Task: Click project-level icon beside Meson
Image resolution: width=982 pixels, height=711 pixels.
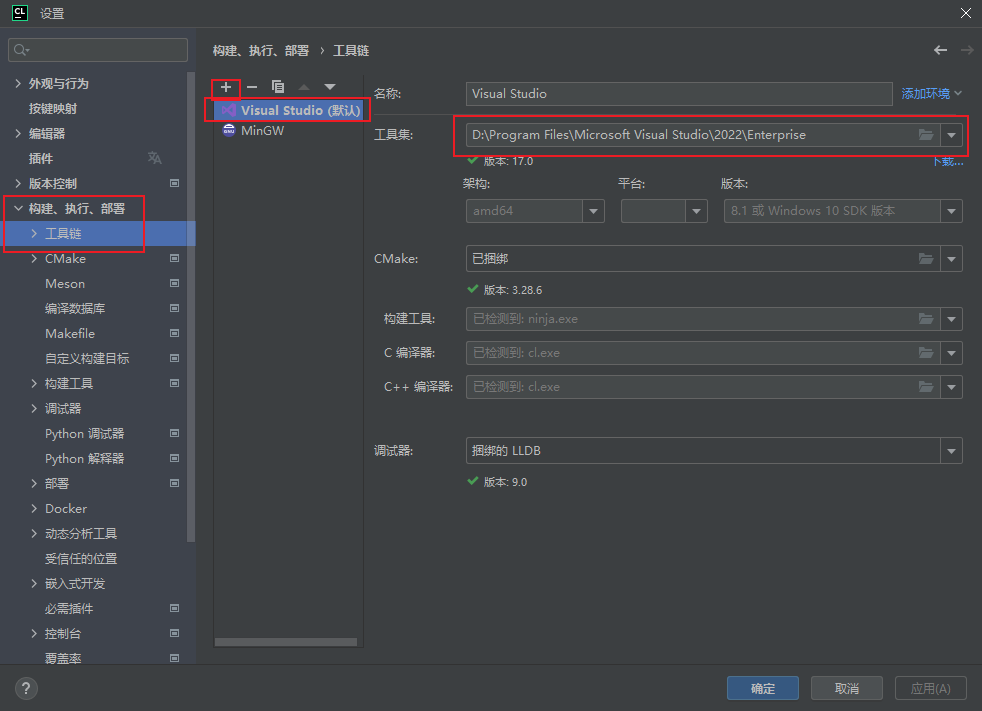Action: [x=175, y=283]
